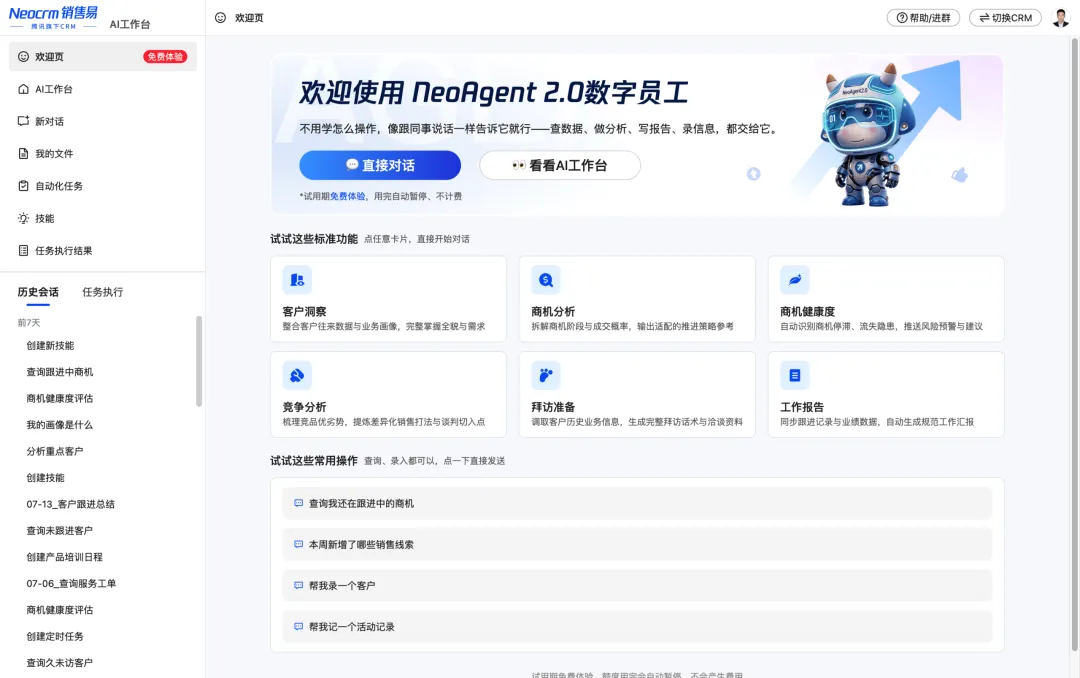Open history chat 查询未跟进客户
Image resolution: width=1080 pixels, height=678 pixels.
(x=59, y=531)
